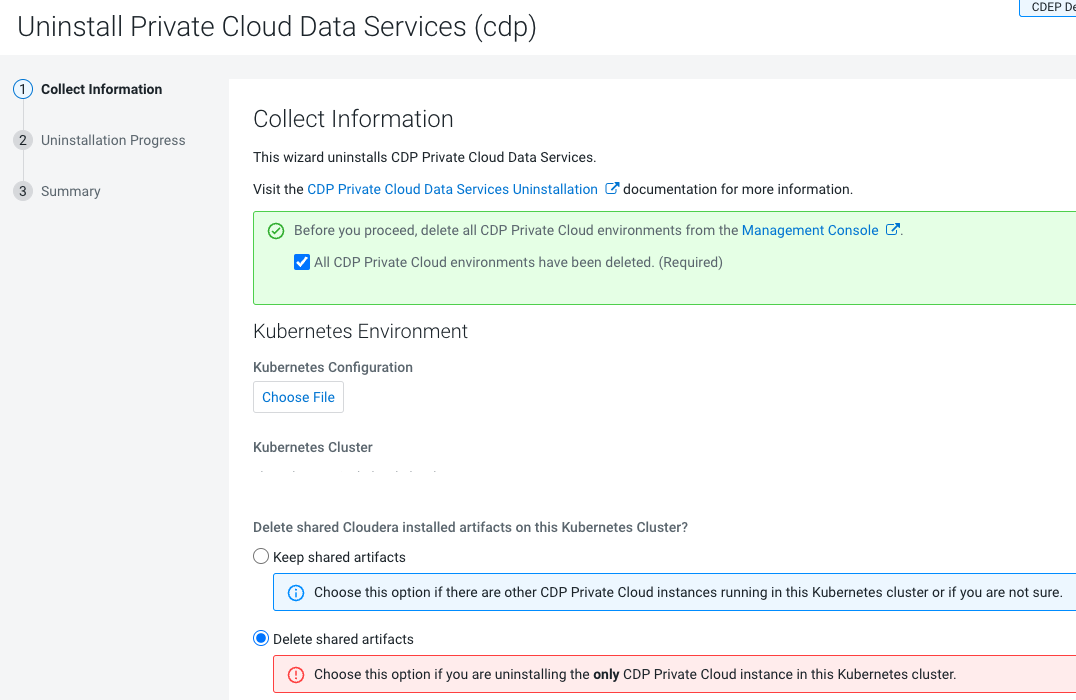Viewport: 1076px width, 700px height.
Task: Open the Management Console link
Action: (x=810, y=230)
